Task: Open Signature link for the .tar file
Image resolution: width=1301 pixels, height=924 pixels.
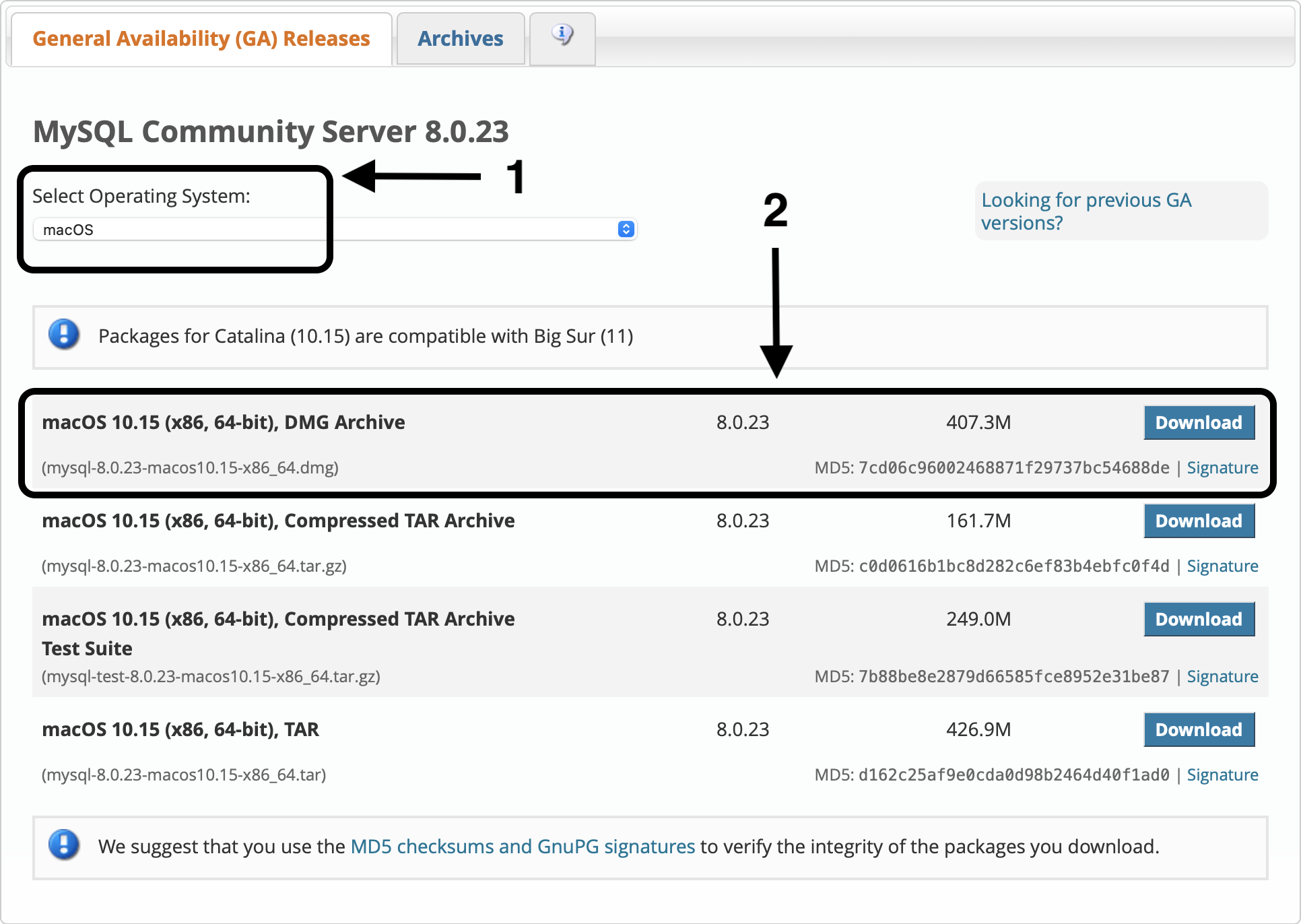Action: 1222,775
